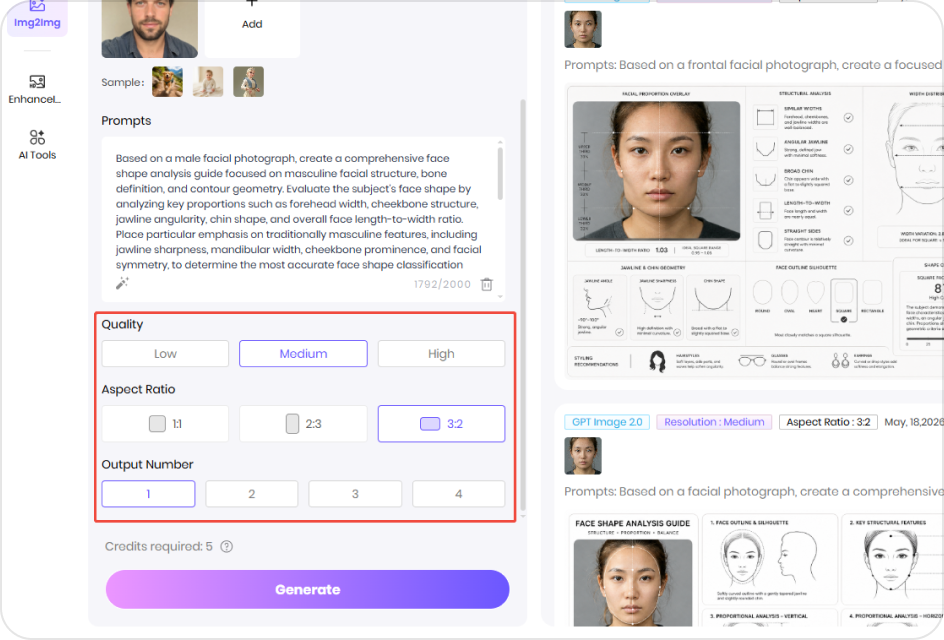The height and width of the screenshot is (640, 944).
Task: Select the 2:3 aspect ratio
Action: coord(303,424)
